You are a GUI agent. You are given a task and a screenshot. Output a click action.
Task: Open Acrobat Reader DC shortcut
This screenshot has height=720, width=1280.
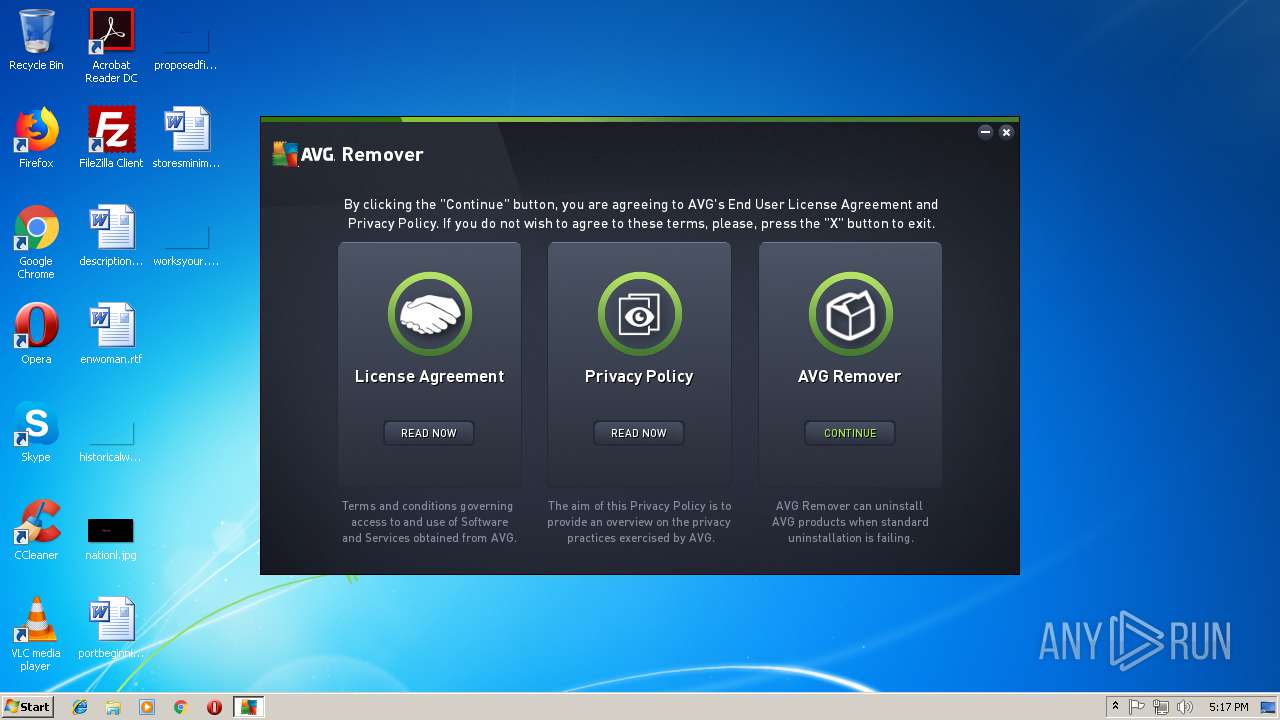pyautogui.click(x=111, y=46)
